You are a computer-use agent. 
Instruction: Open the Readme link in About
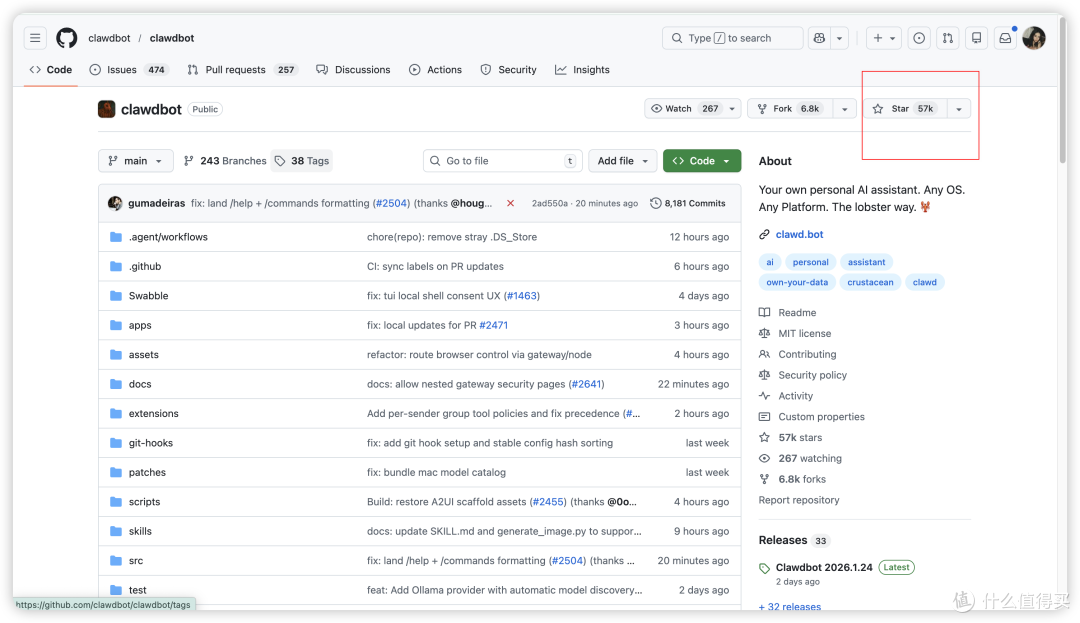click(797, 313)
